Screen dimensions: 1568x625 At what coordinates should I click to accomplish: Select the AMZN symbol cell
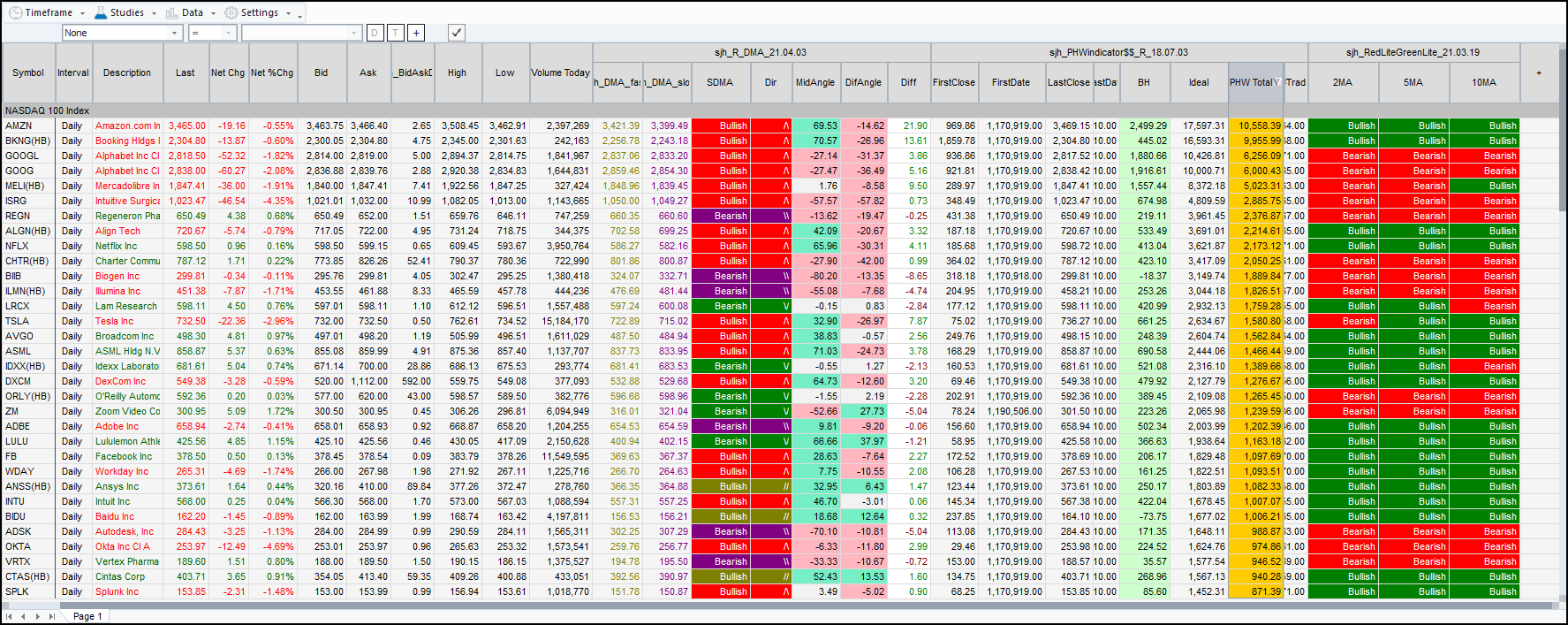[28, 126]
